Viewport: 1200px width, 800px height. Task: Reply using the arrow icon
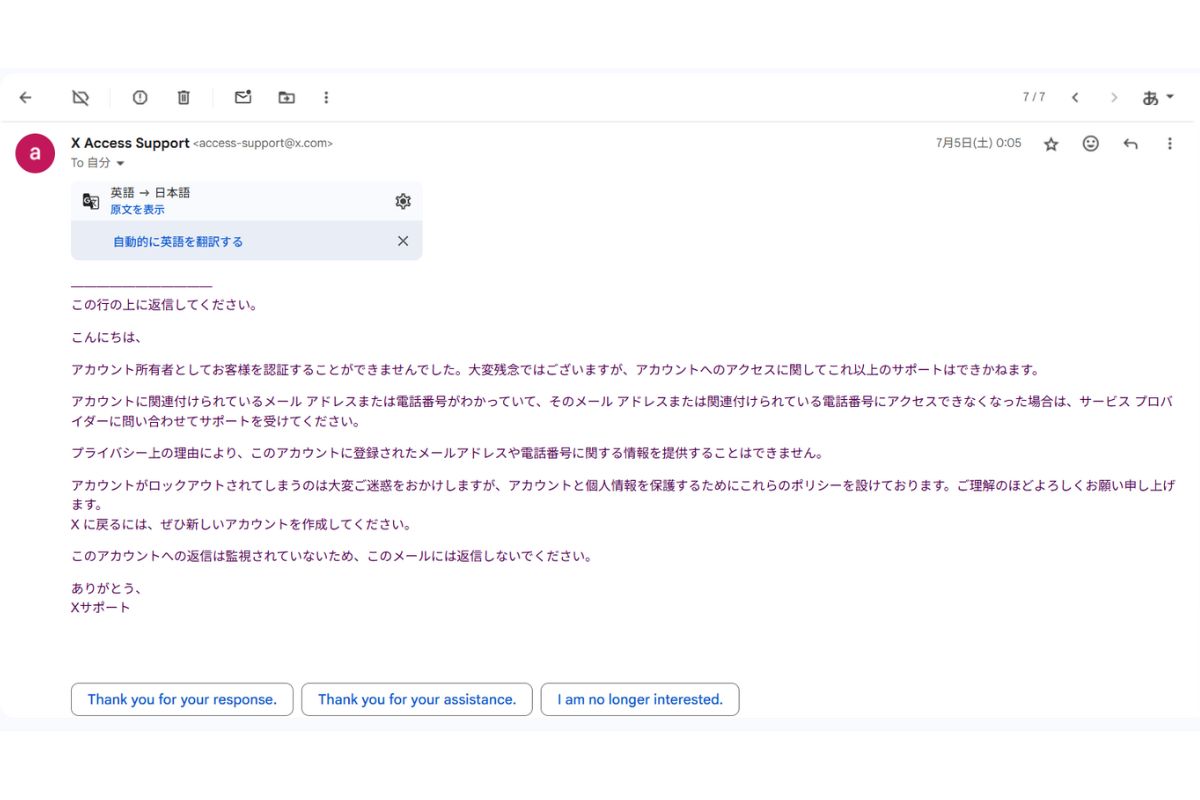[x=1131, y=144]
